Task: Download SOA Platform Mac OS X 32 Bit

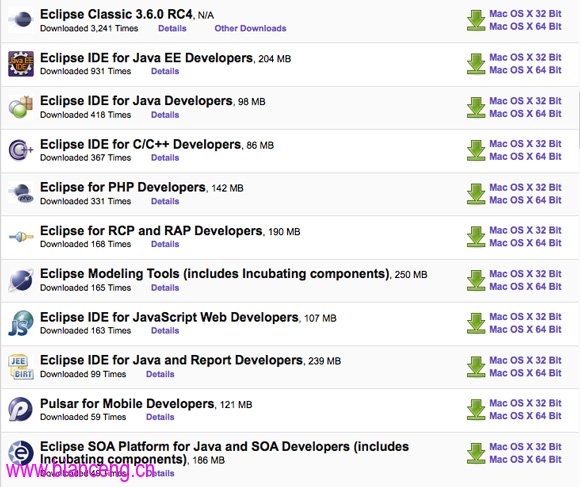Action: [x=525, y=447]
